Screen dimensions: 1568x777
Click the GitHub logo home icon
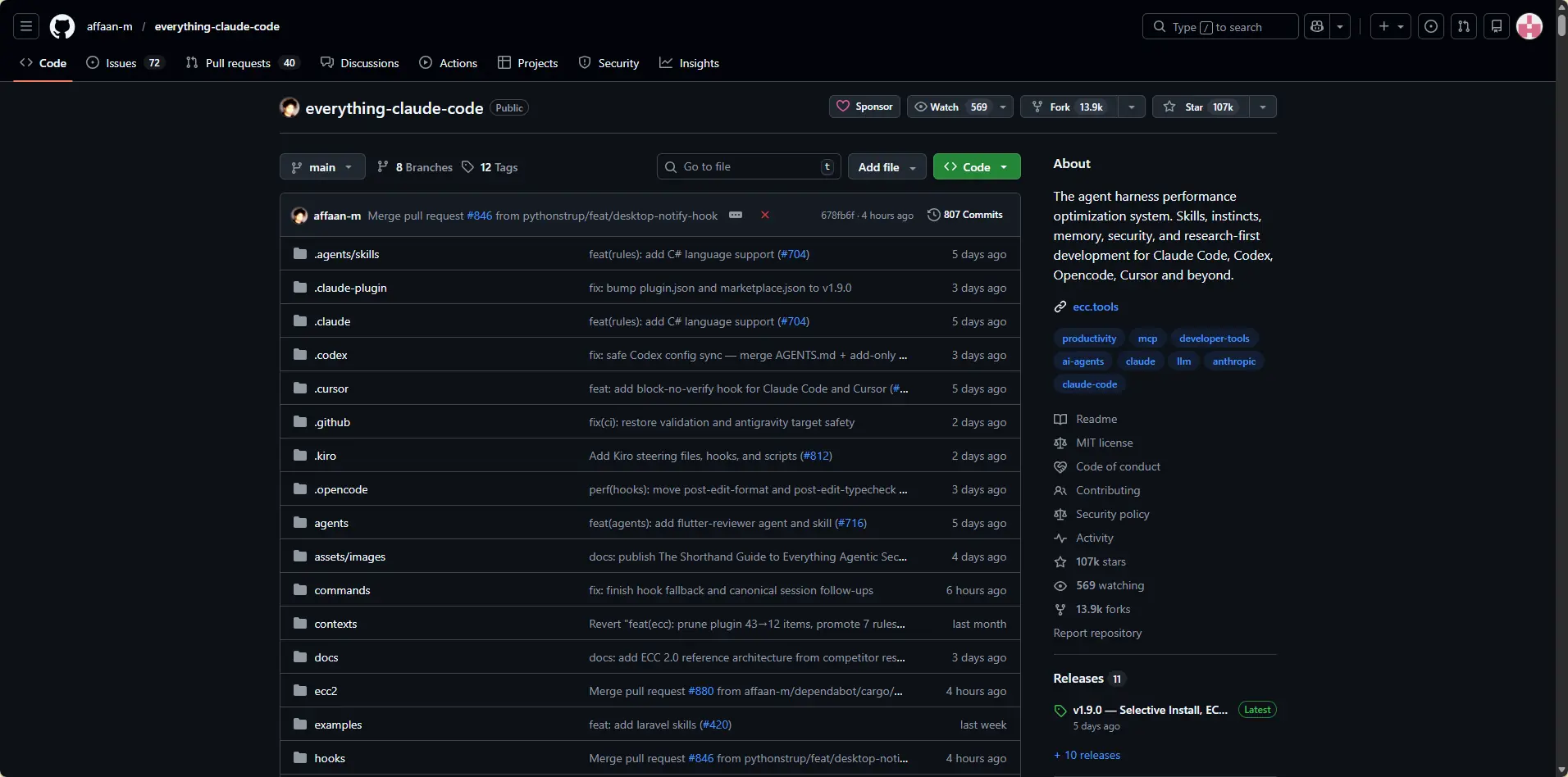[62, 26]
